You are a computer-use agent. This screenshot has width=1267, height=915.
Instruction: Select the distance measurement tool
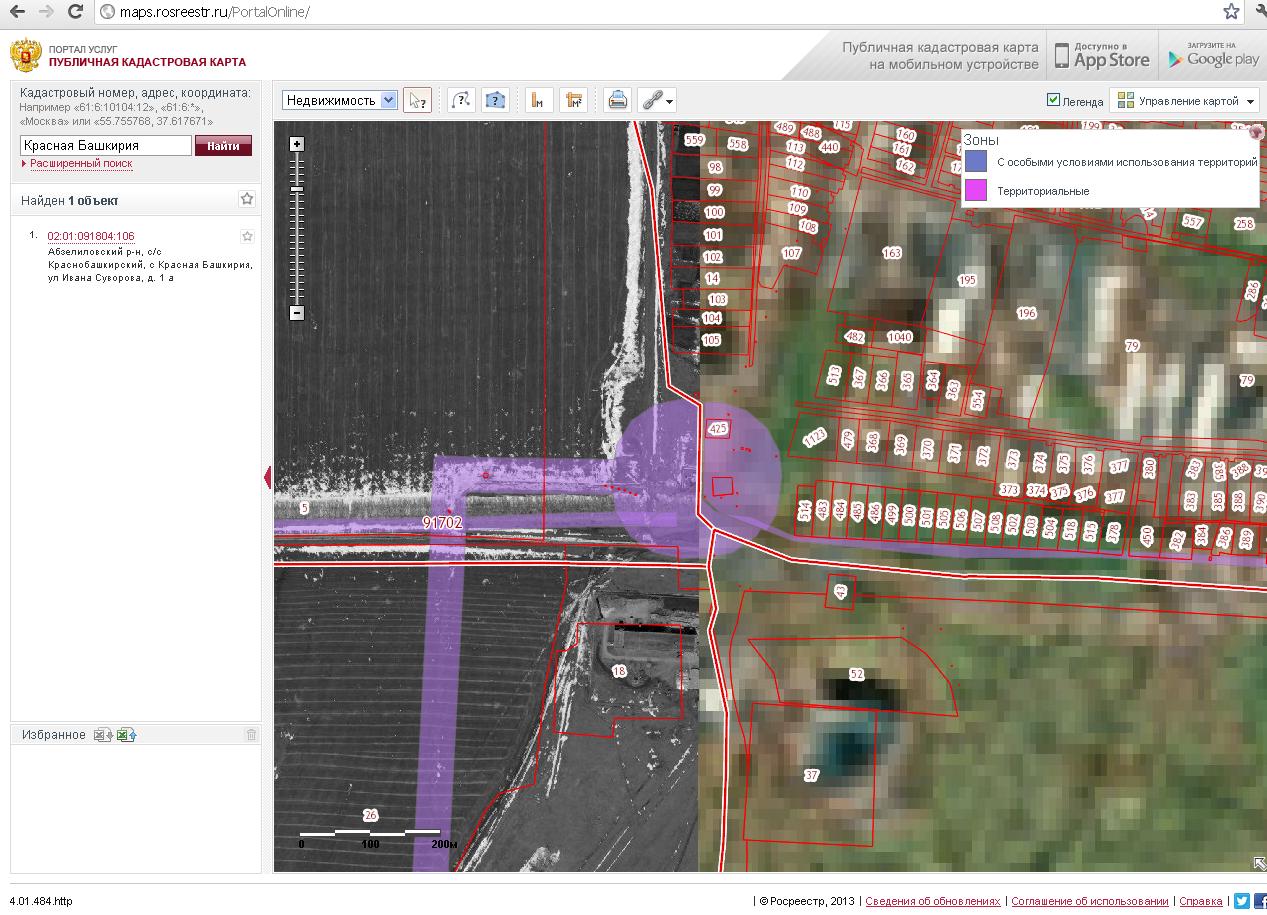point(539,100)
